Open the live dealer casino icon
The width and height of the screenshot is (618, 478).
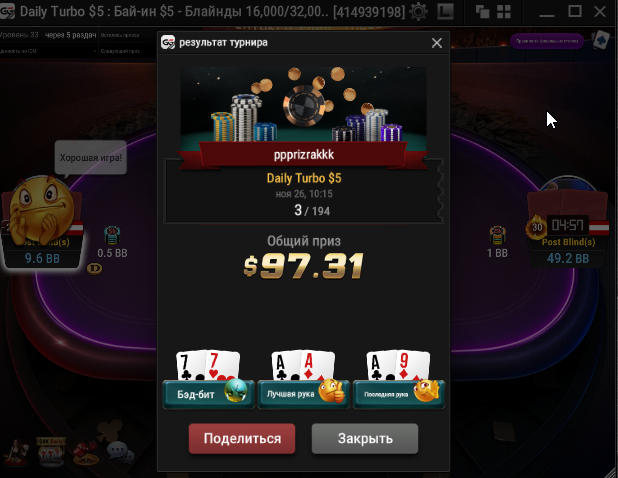16,452
